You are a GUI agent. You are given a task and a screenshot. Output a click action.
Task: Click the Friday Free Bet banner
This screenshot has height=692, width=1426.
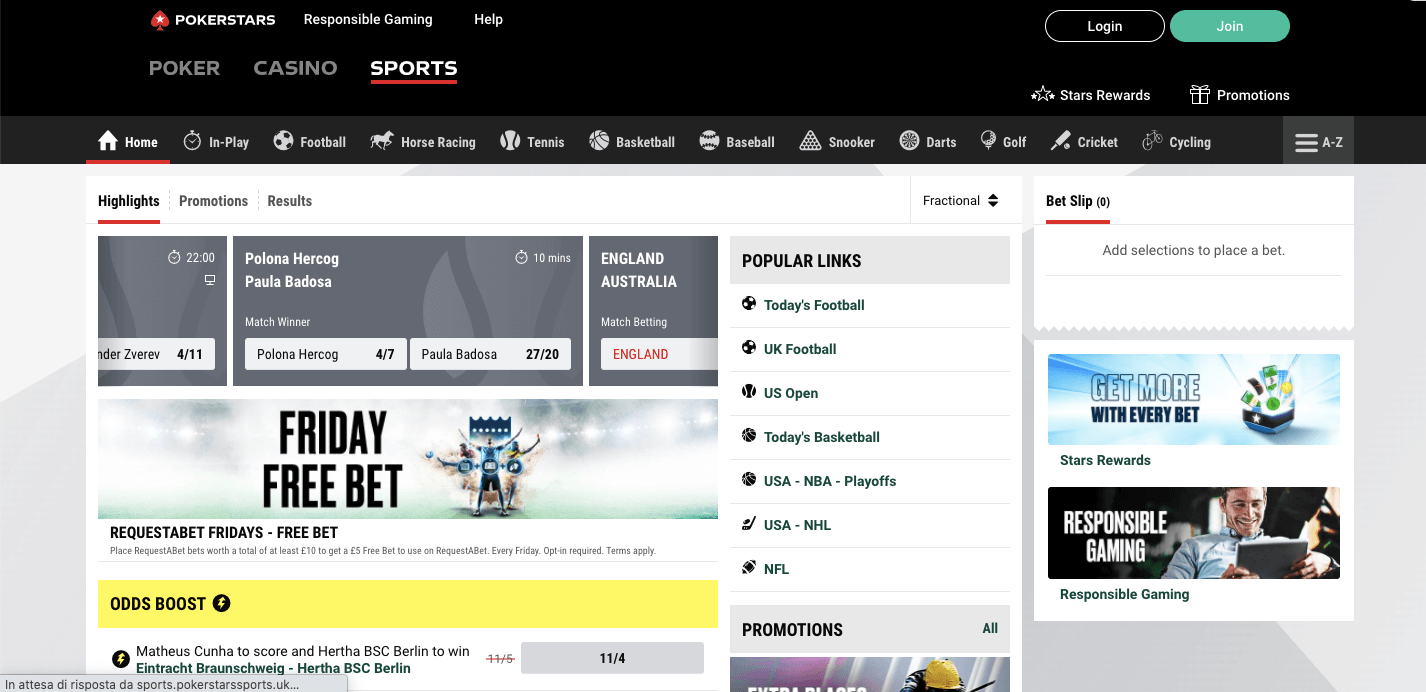click(408, 459)
